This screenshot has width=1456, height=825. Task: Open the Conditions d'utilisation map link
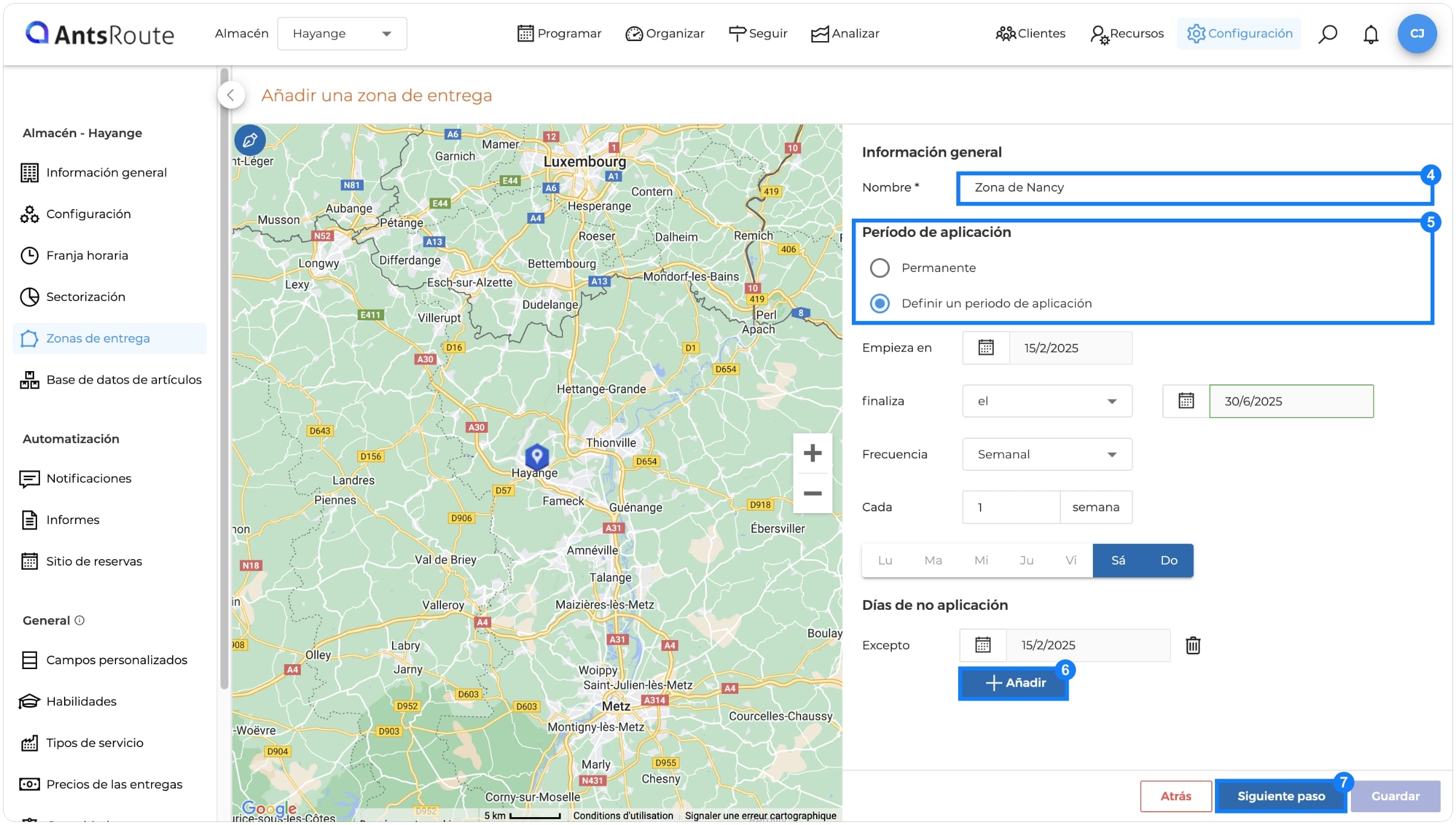623,815
